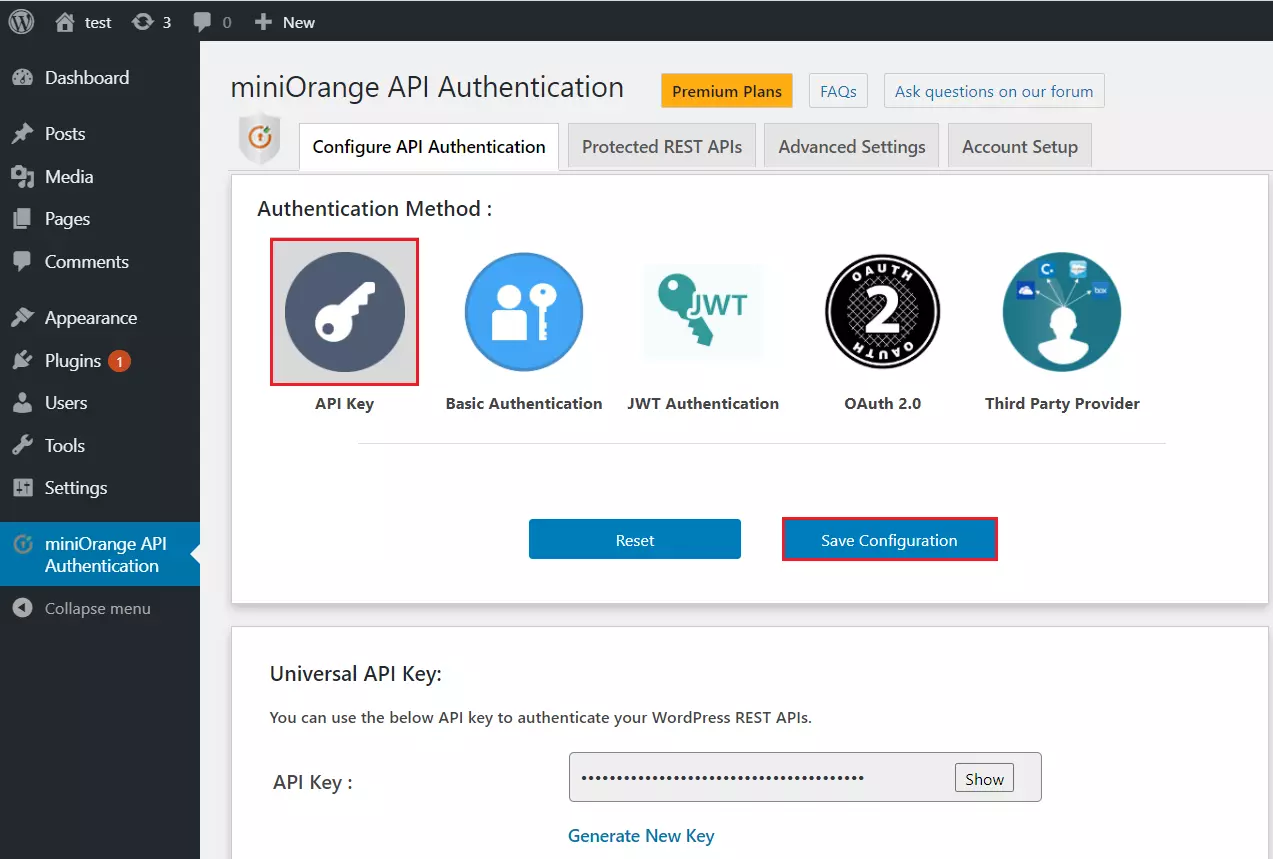Image resolution: width=1273 pixels, height=859 pixels.
Task: Switch to the Protected REST APIs tab
Action: click(x=660, y=145)
